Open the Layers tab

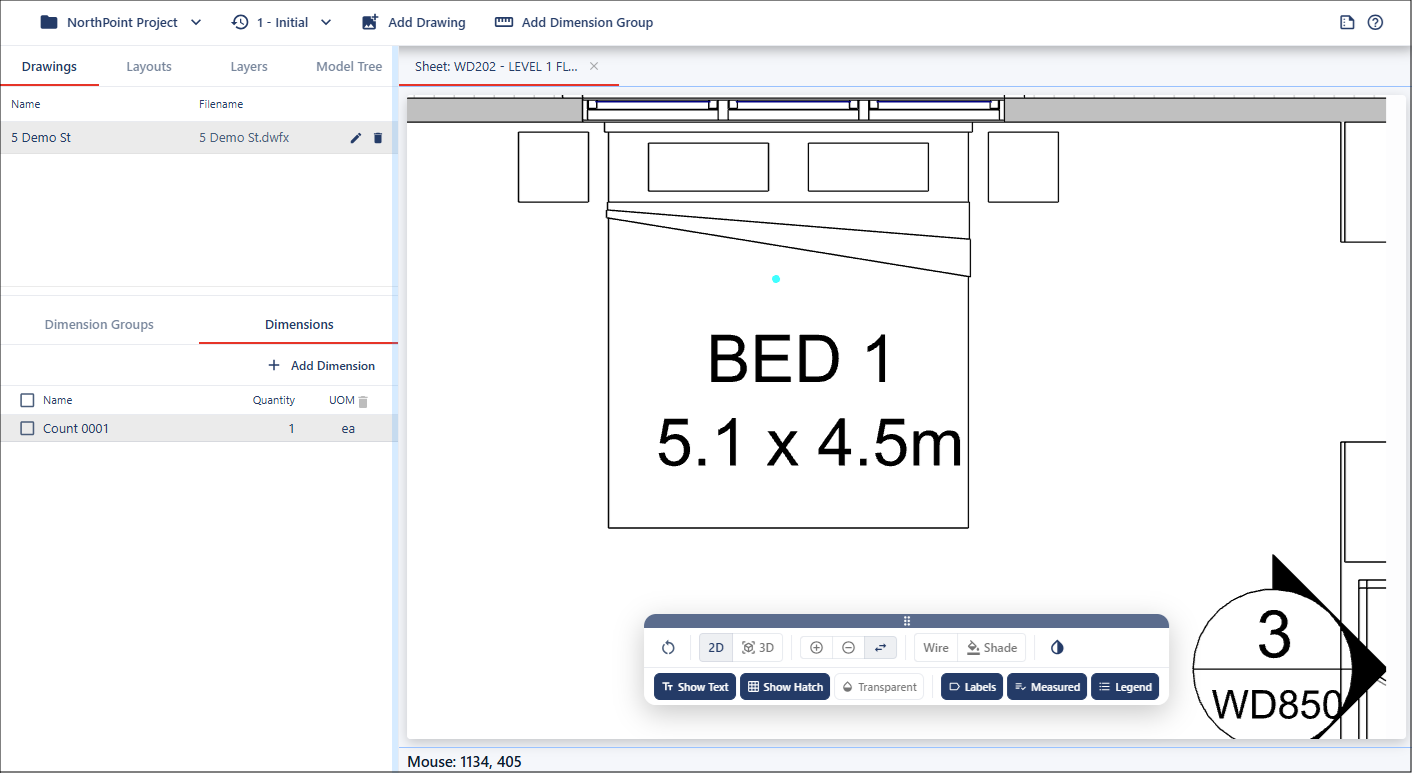[x=249, y=67]
